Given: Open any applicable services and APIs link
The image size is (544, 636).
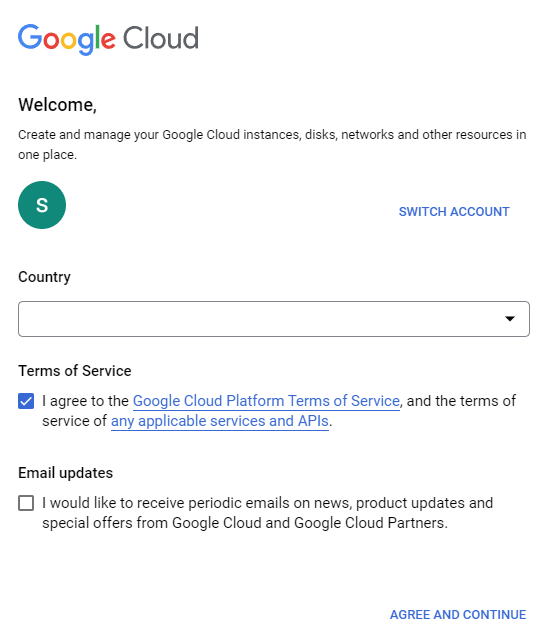Looking at the screenshot, I should (x=219, y=421).
